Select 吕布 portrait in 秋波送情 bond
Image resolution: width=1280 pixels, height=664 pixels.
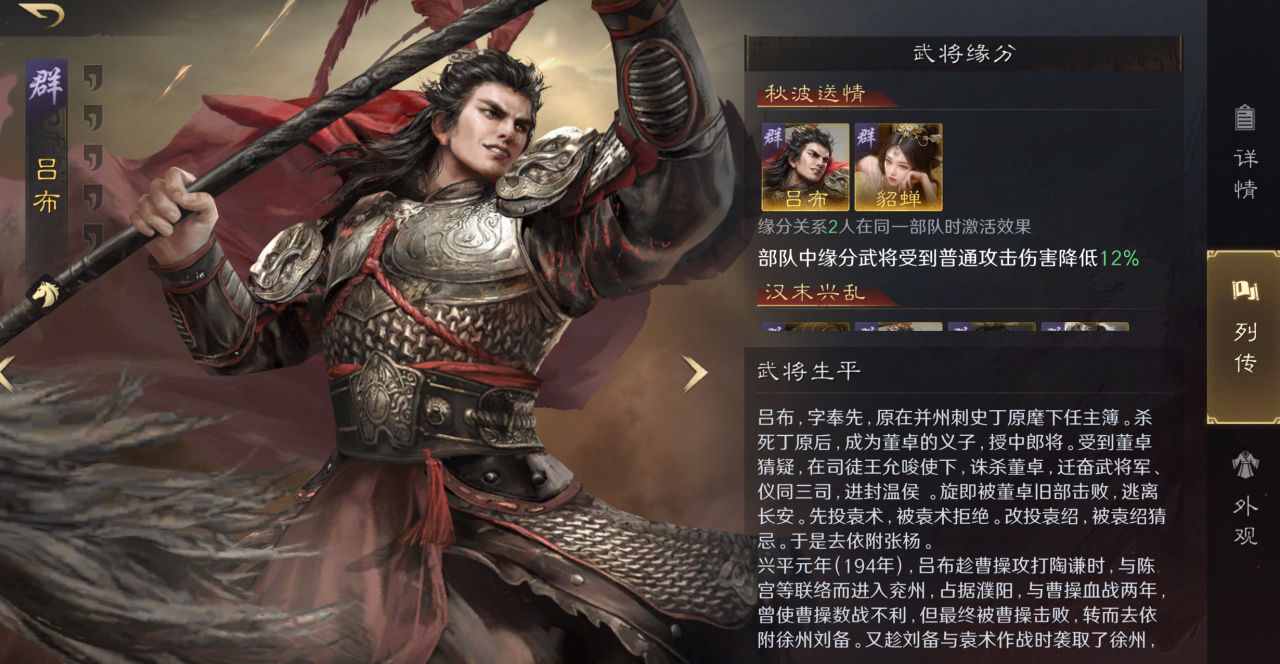coord(805,167)
